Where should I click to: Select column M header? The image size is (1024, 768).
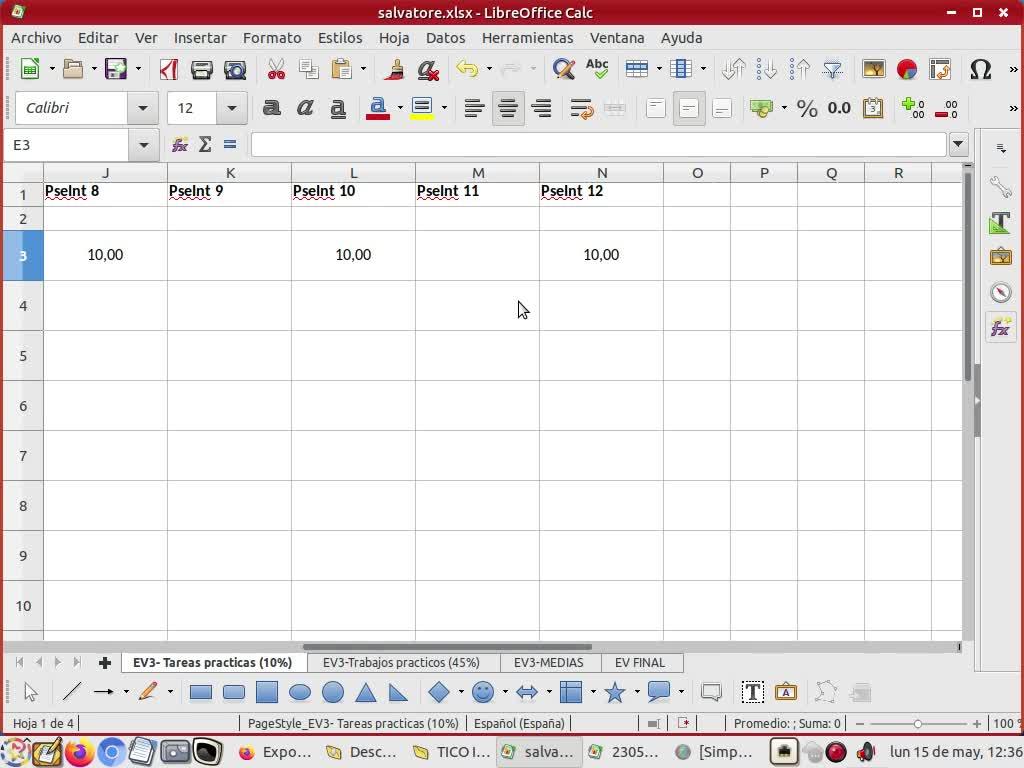(x=477, y=172)
